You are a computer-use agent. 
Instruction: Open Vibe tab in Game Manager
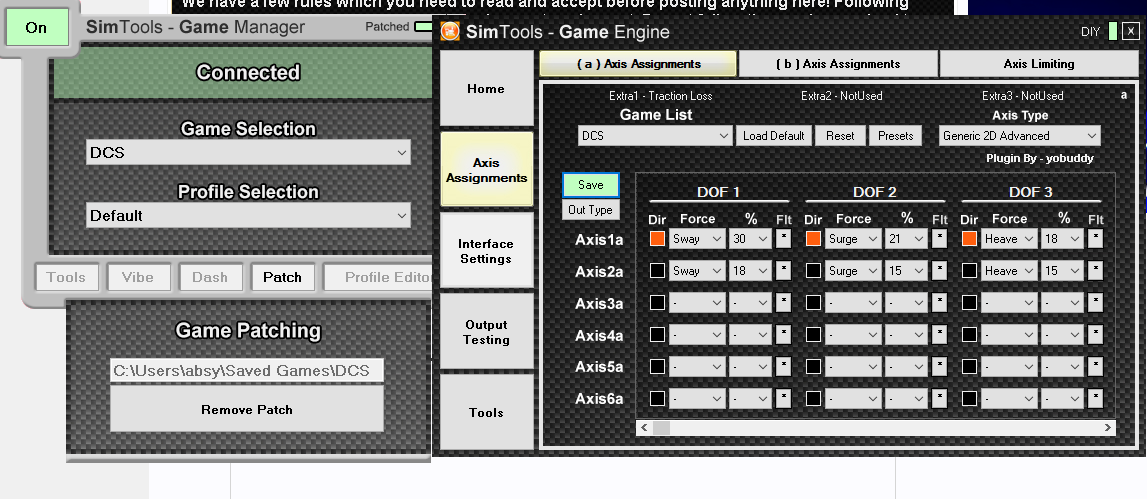point(138,277)
